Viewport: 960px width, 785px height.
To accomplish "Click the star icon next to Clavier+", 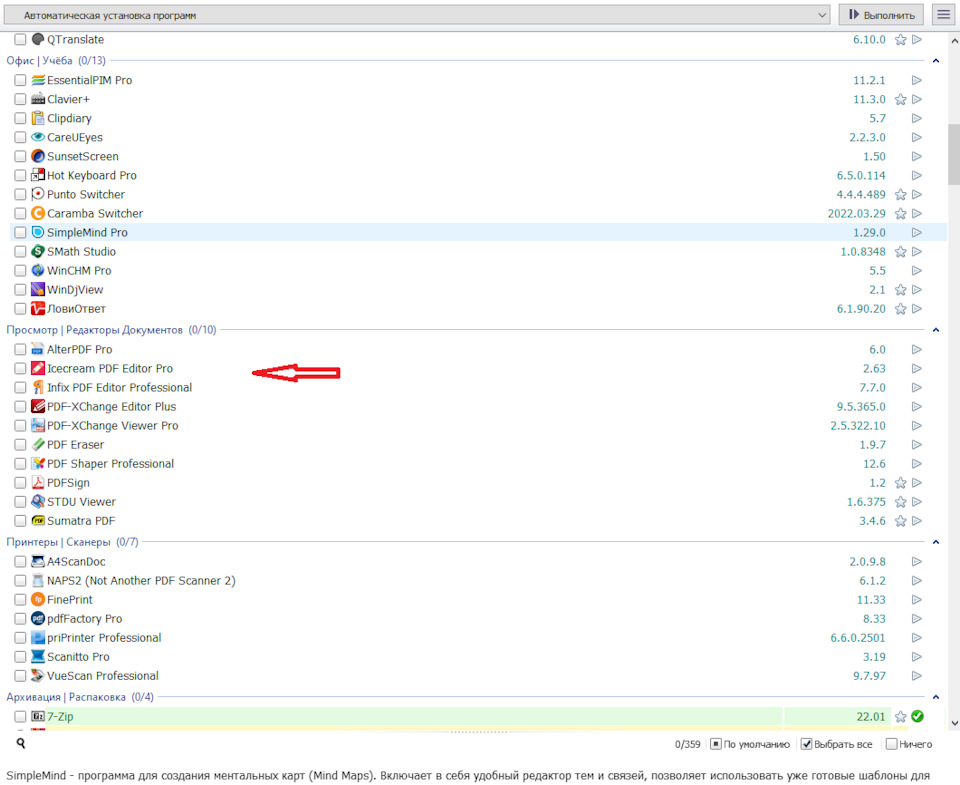I will tap(900, 99).
